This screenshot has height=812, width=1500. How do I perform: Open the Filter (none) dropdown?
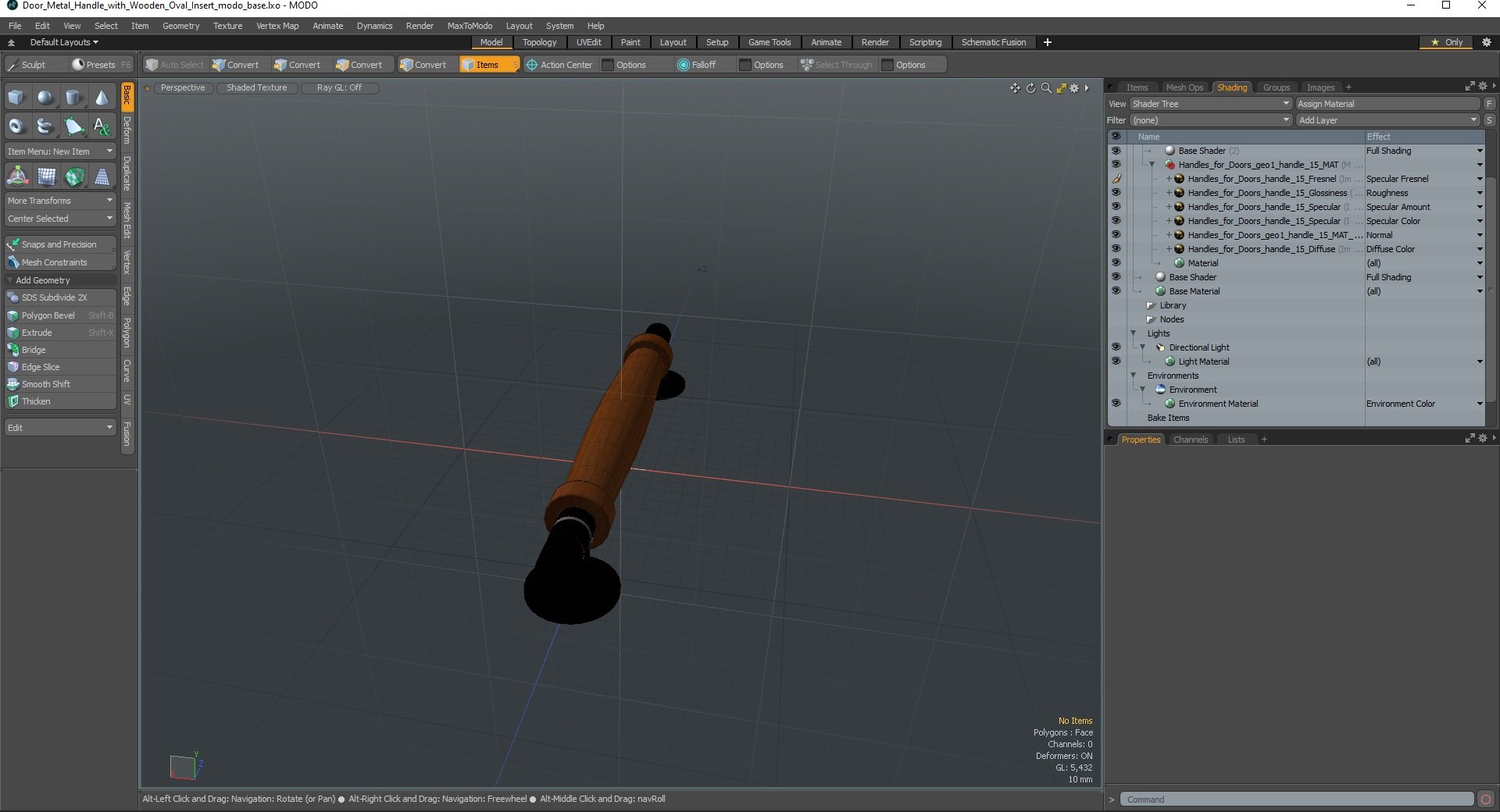point(1210,120)
